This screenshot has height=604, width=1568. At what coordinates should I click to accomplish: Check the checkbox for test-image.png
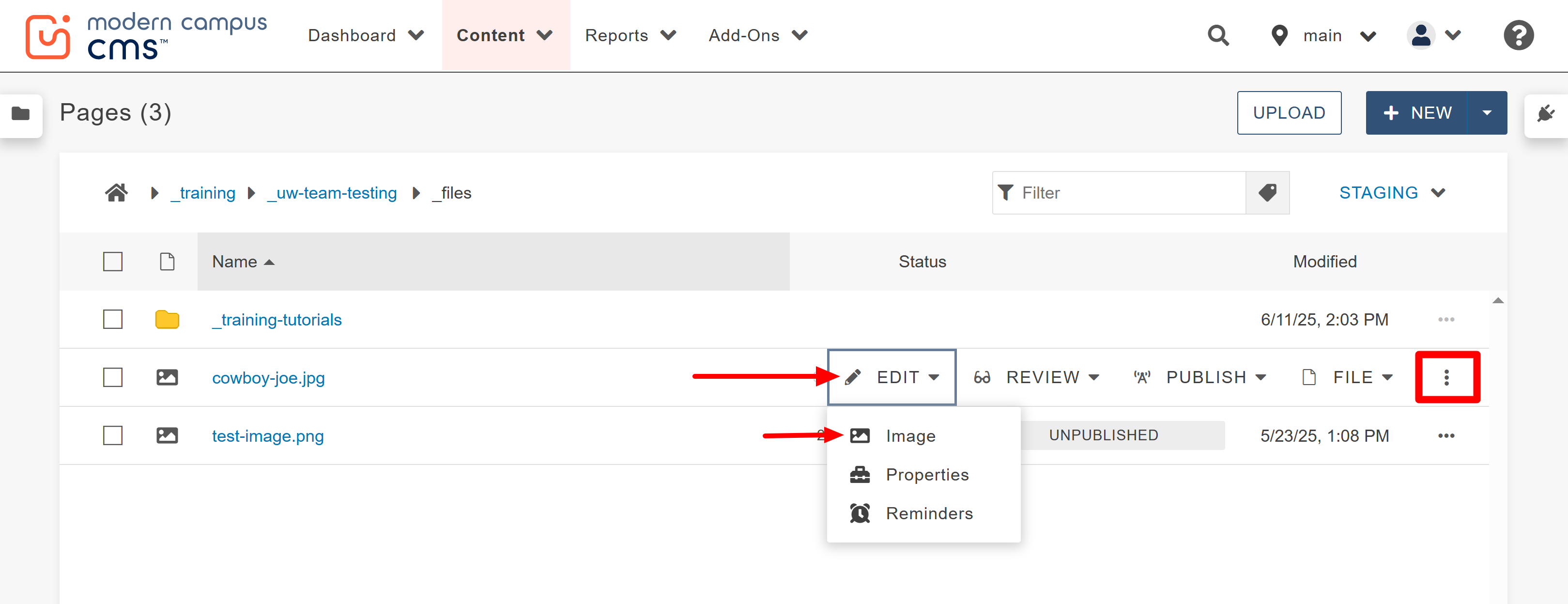(x=113, y=435)
